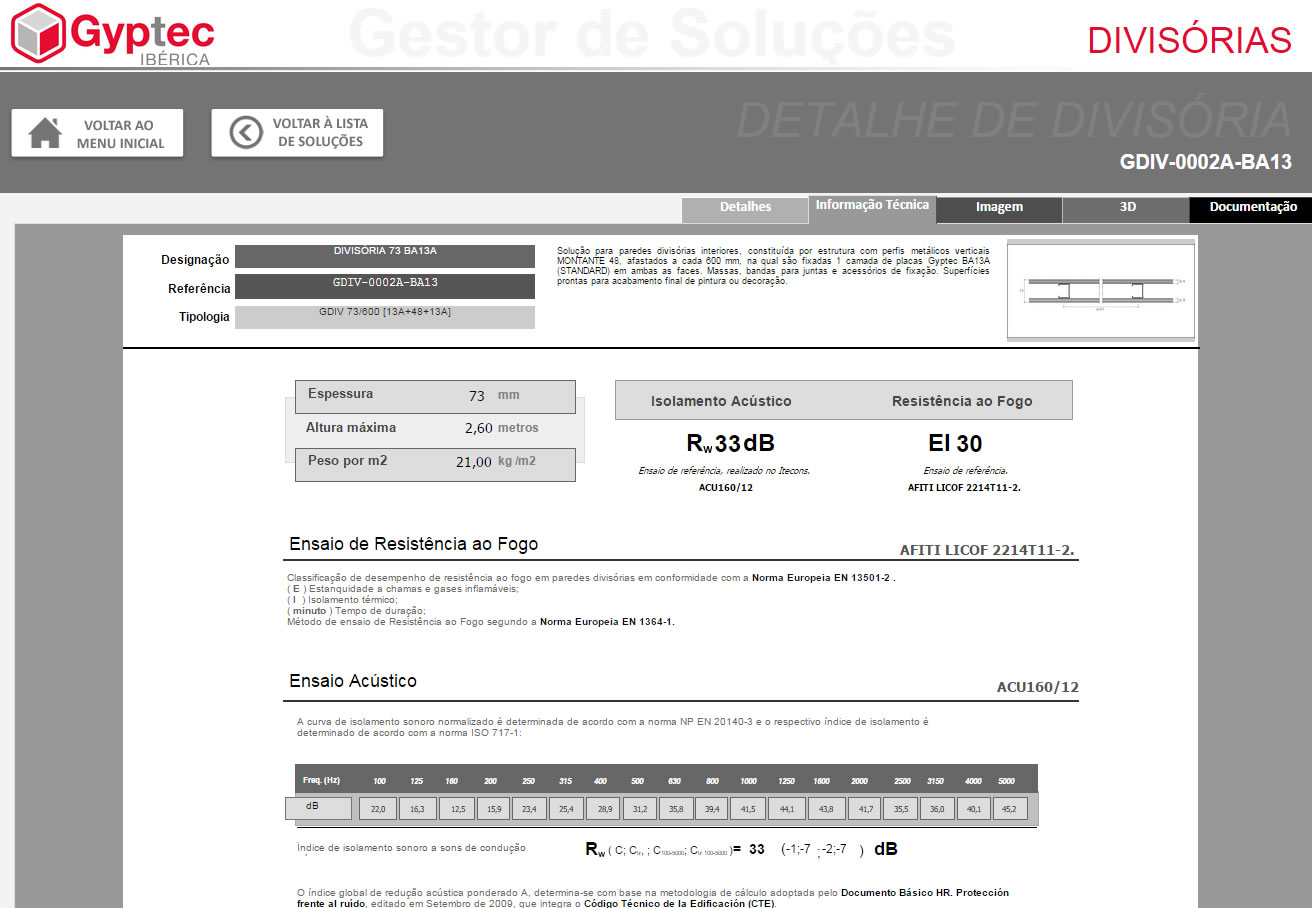Image resolution: width=1312 pixels, height=908 pixels.
Task: Click the home icon for the initial menu
Action: pyautogui.click(x=45, y=133)
